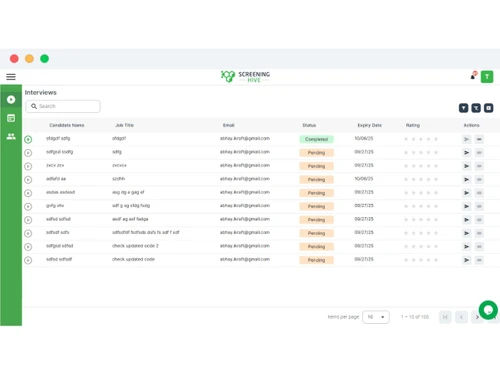500x375 pixels.
Task: Play interview for the szdhh job row
Action: pyautogui.click(x=28, y=180)
